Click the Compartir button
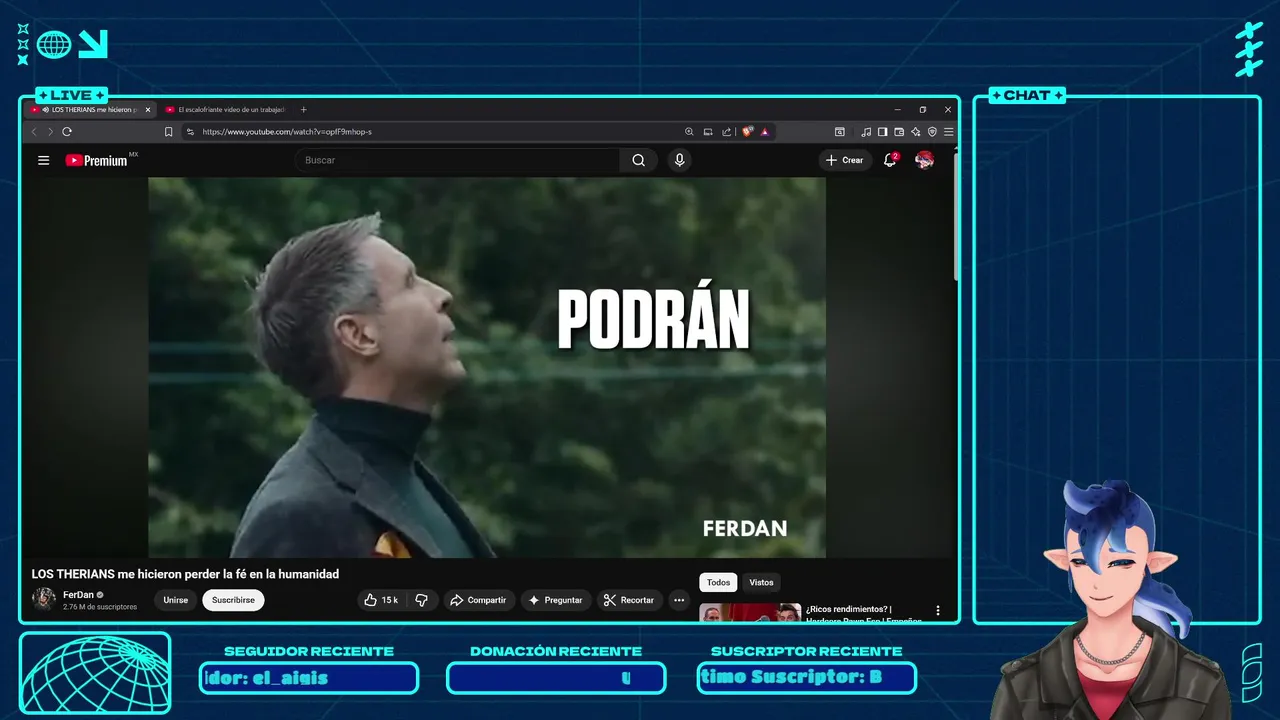This screenshot has width=1280, height=720. tap(478, 600)
